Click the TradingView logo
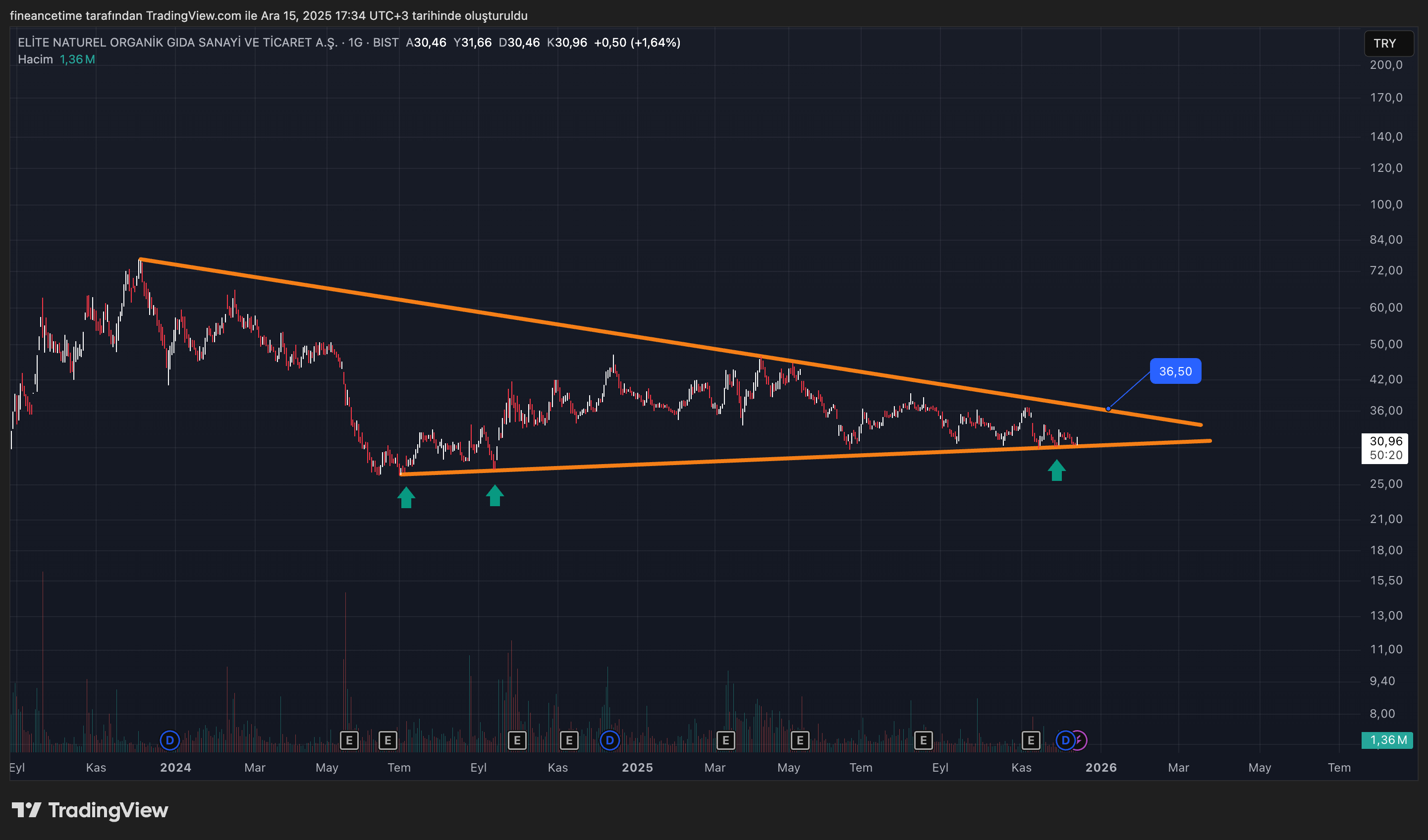 (x=90, y=810)
